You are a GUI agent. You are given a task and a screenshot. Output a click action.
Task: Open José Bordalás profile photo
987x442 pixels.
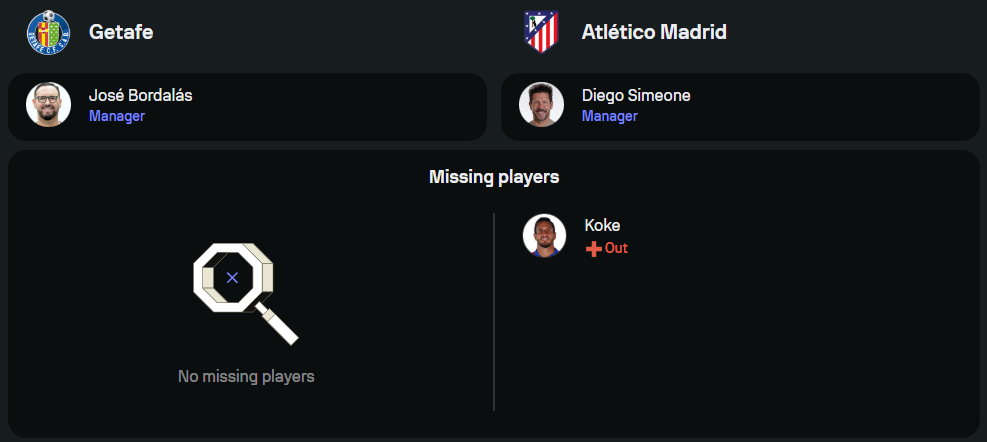[x=48, y=105]
